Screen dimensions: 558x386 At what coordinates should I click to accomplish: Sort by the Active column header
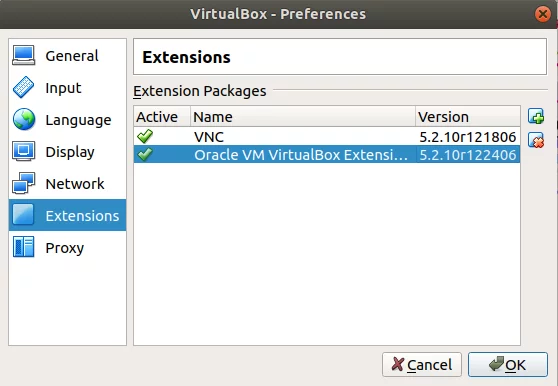(x=162, y=116)
